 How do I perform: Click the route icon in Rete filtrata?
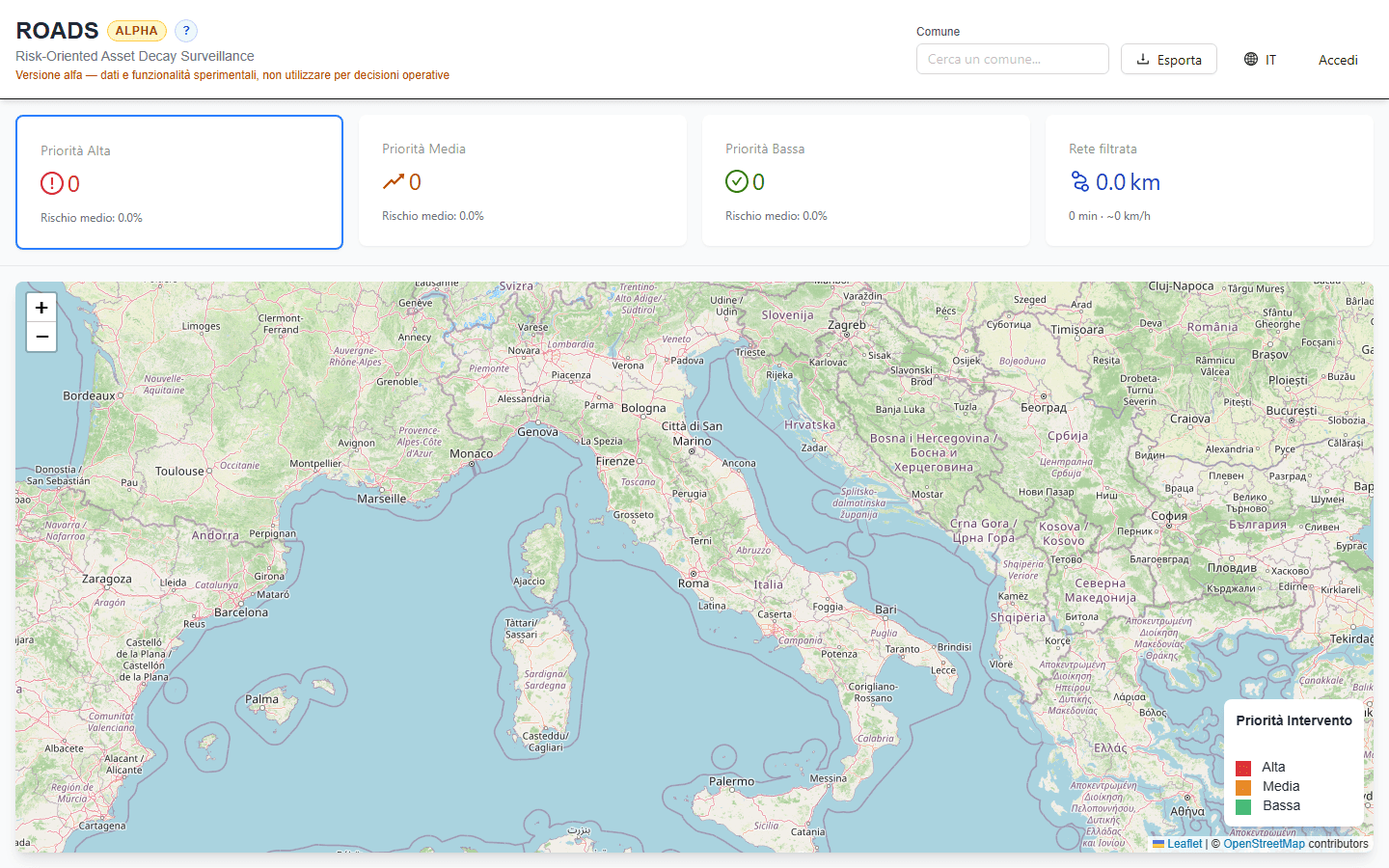pyautogui.click(x=1080, y=181)
